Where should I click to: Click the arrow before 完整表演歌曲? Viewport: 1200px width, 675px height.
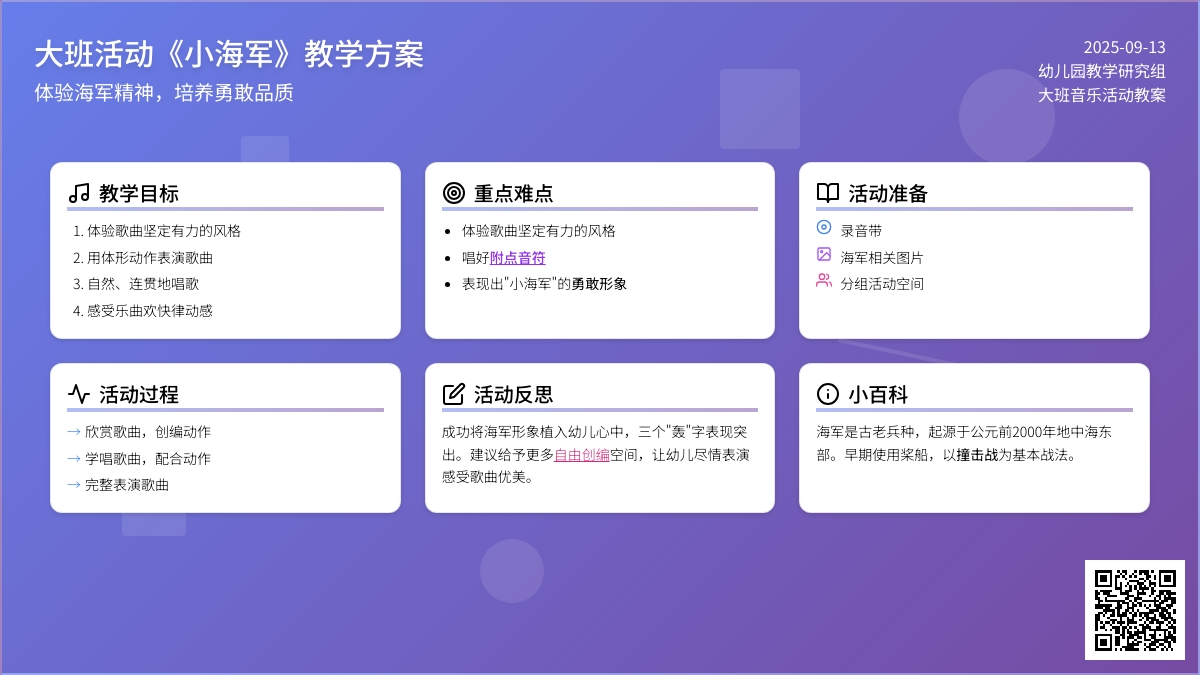point(74,485)
